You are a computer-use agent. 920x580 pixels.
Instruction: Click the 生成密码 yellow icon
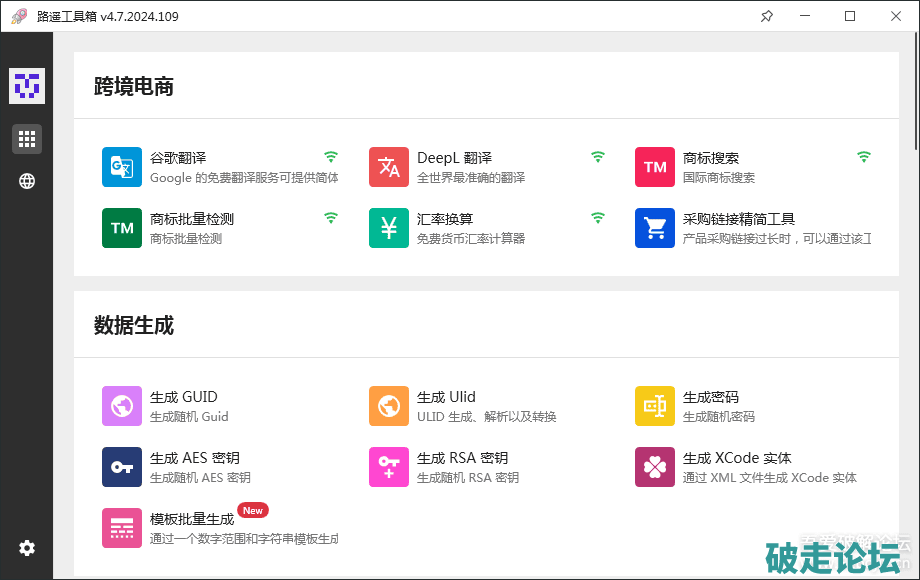point(655,406)
